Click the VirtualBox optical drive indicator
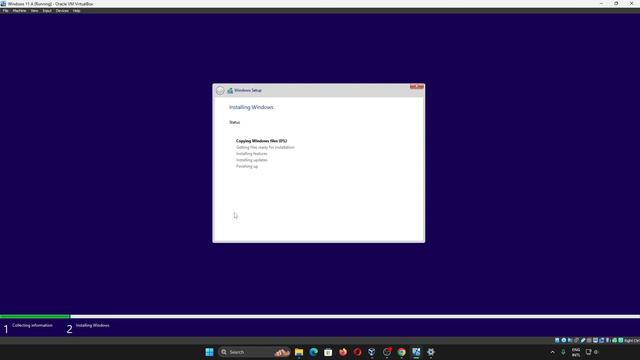Image resolution: width=640 pixels, height=360 pixels. 564,340
